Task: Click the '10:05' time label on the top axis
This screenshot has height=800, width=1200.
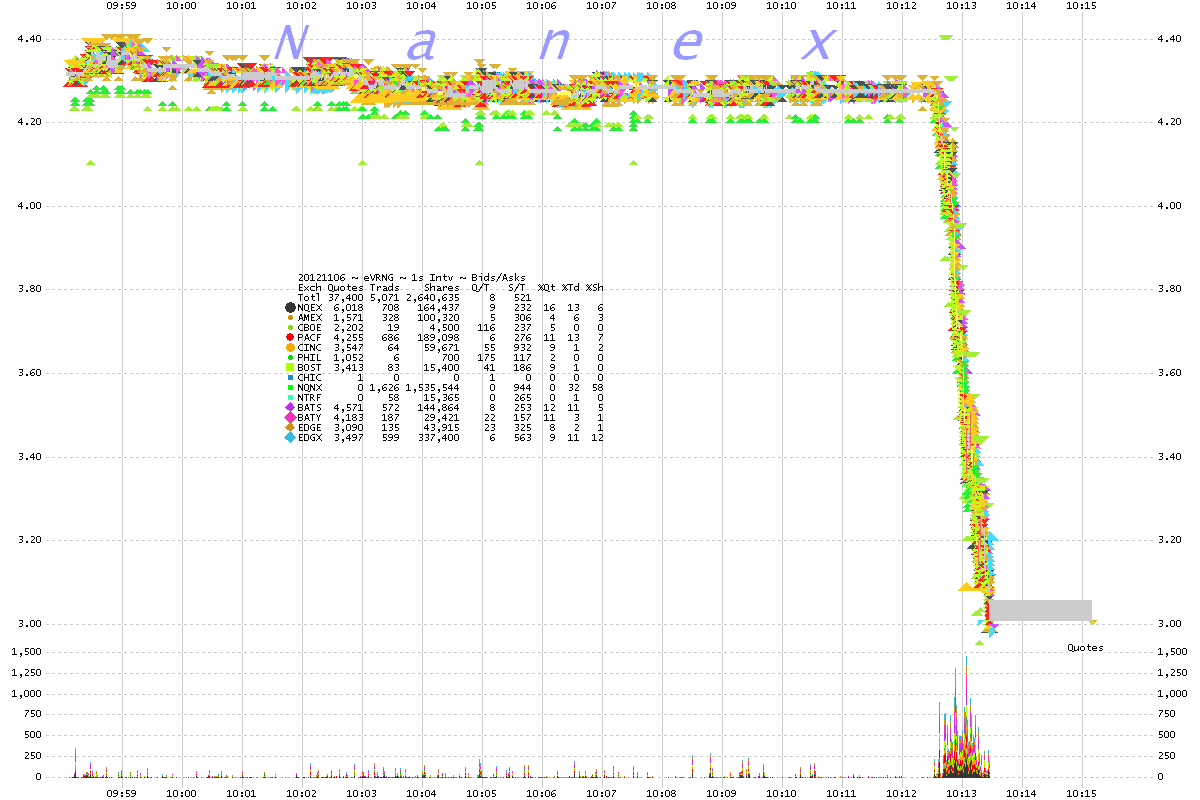Action: pos(482,5)
